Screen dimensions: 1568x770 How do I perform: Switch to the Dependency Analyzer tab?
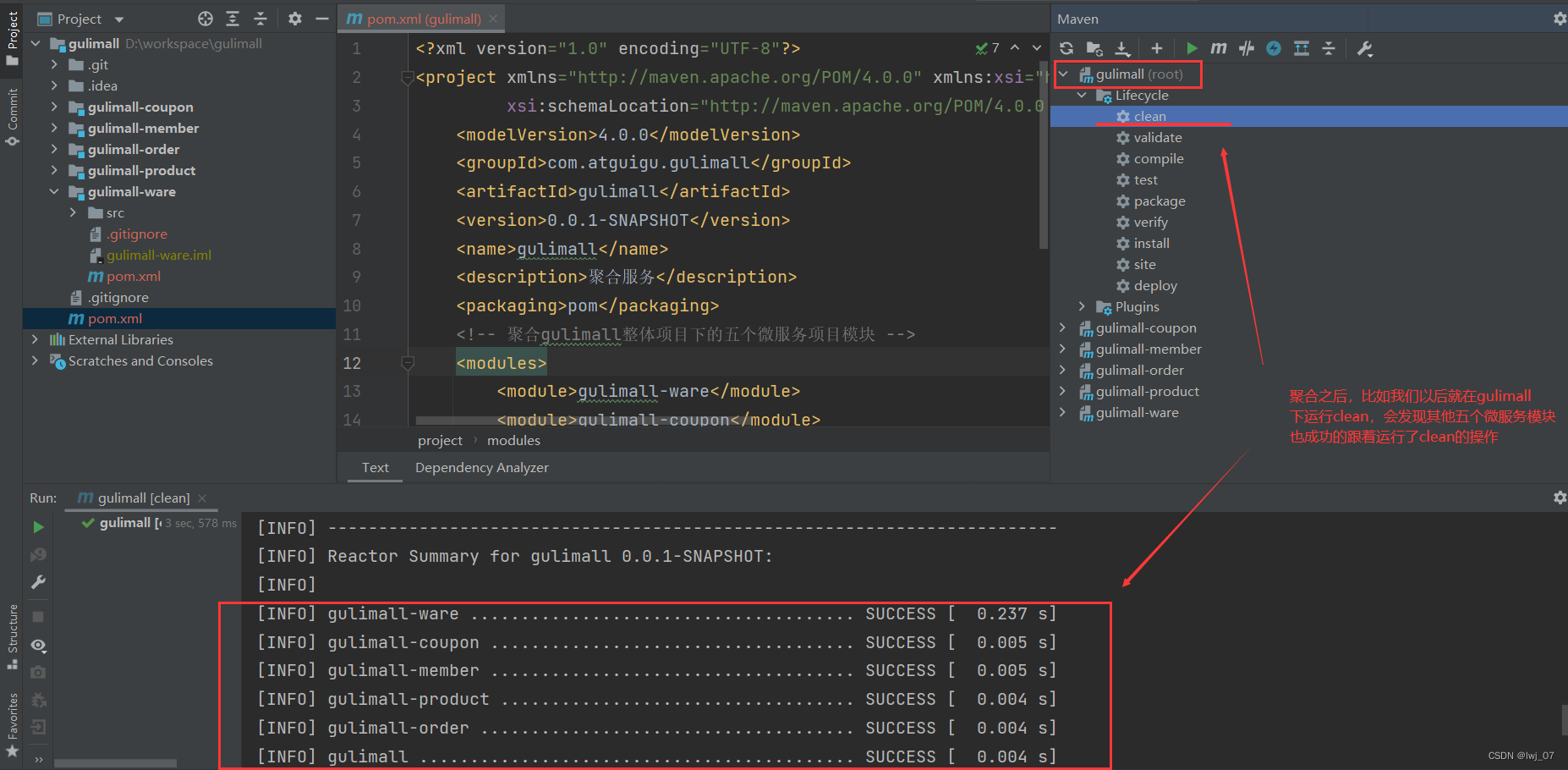[x=482, y=467]
